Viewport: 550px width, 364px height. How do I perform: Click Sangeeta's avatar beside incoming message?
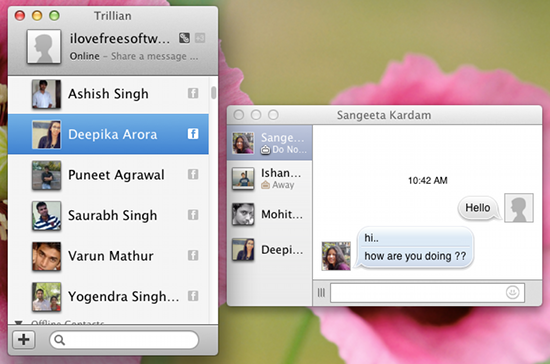coord(336,256)
